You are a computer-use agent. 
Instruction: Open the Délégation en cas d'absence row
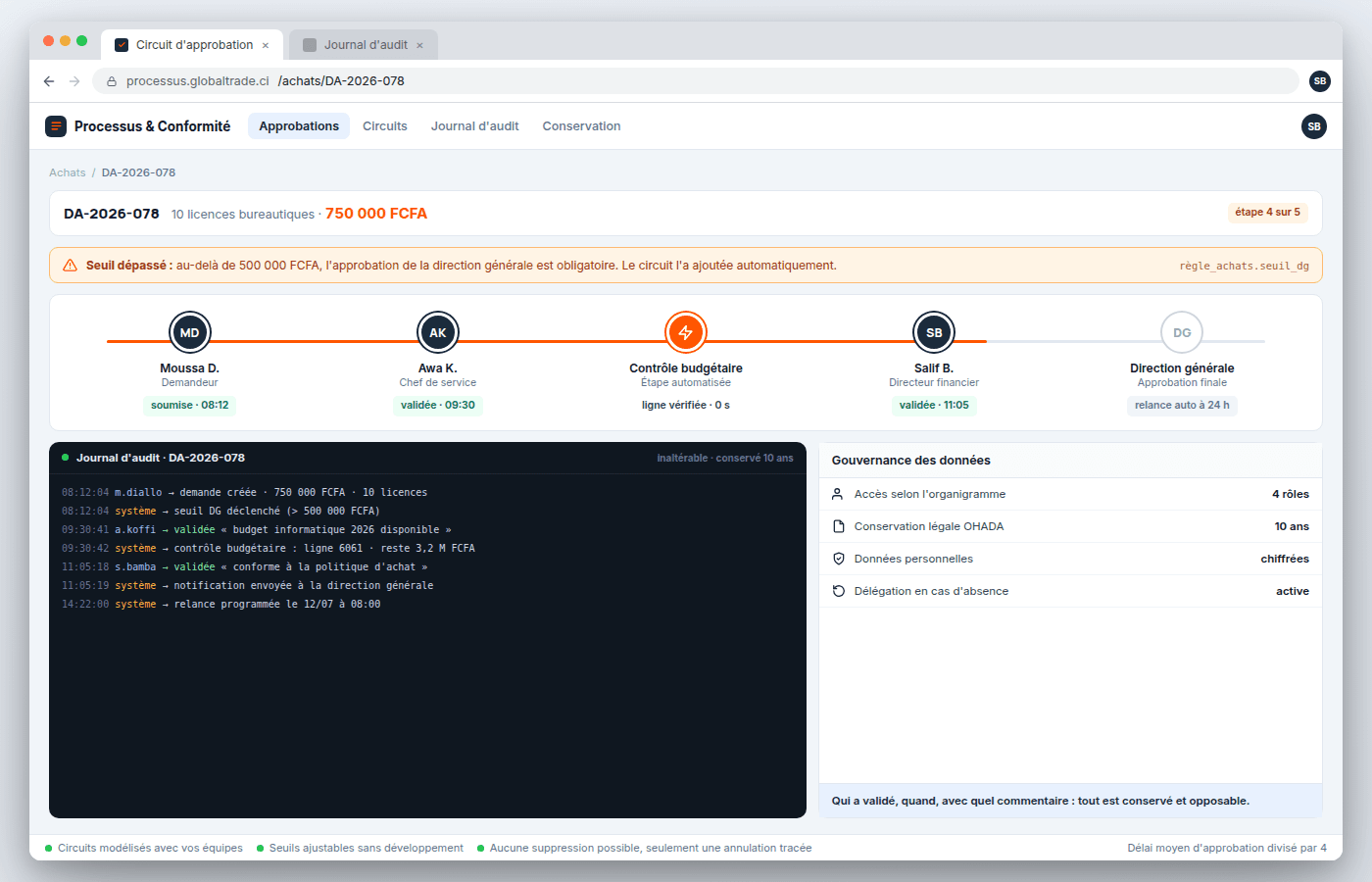click(x=1070, y=591)
